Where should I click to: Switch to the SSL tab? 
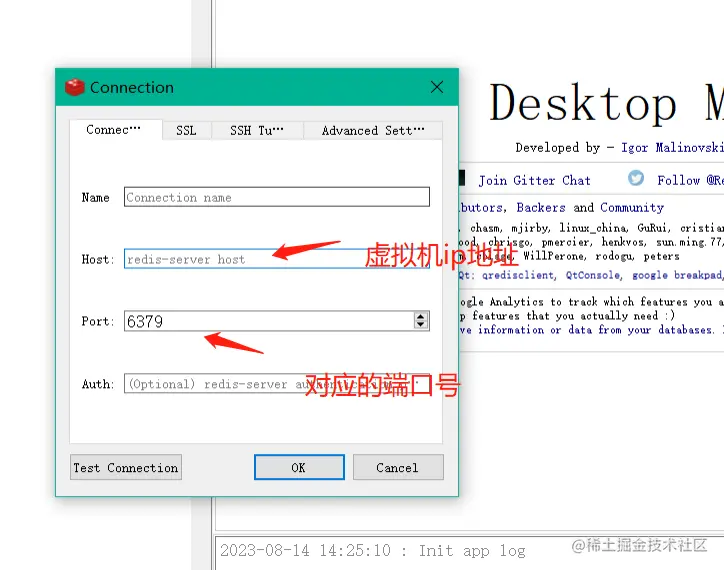pos(187,130)
